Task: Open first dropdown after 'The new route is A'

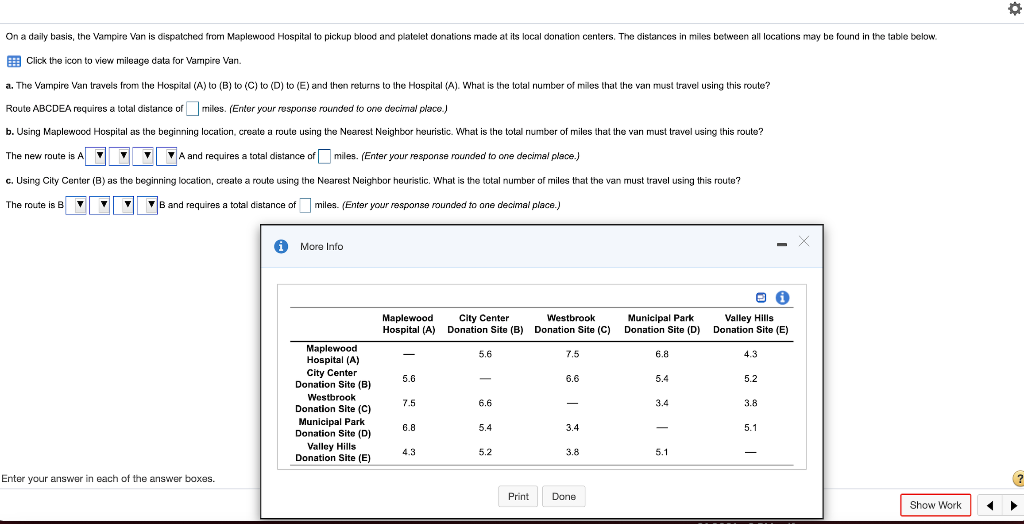Action: 95,156
